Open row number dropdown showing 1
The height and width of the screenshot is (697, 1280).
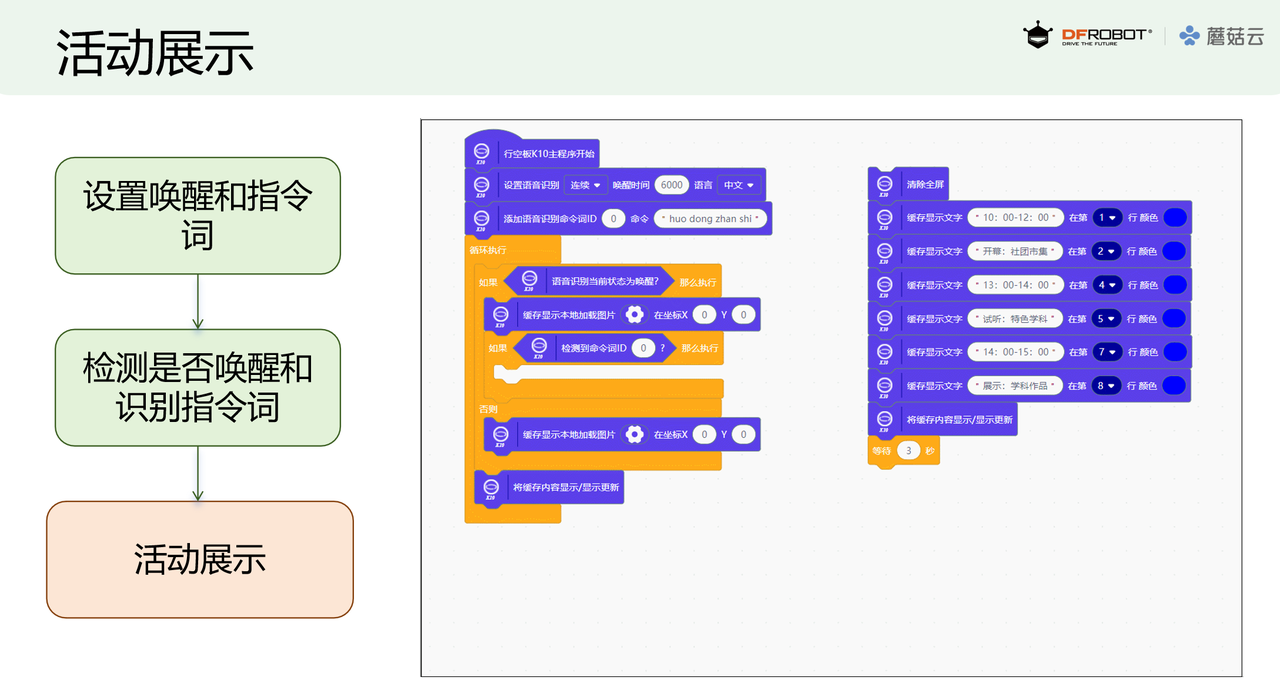[1106, 217]
